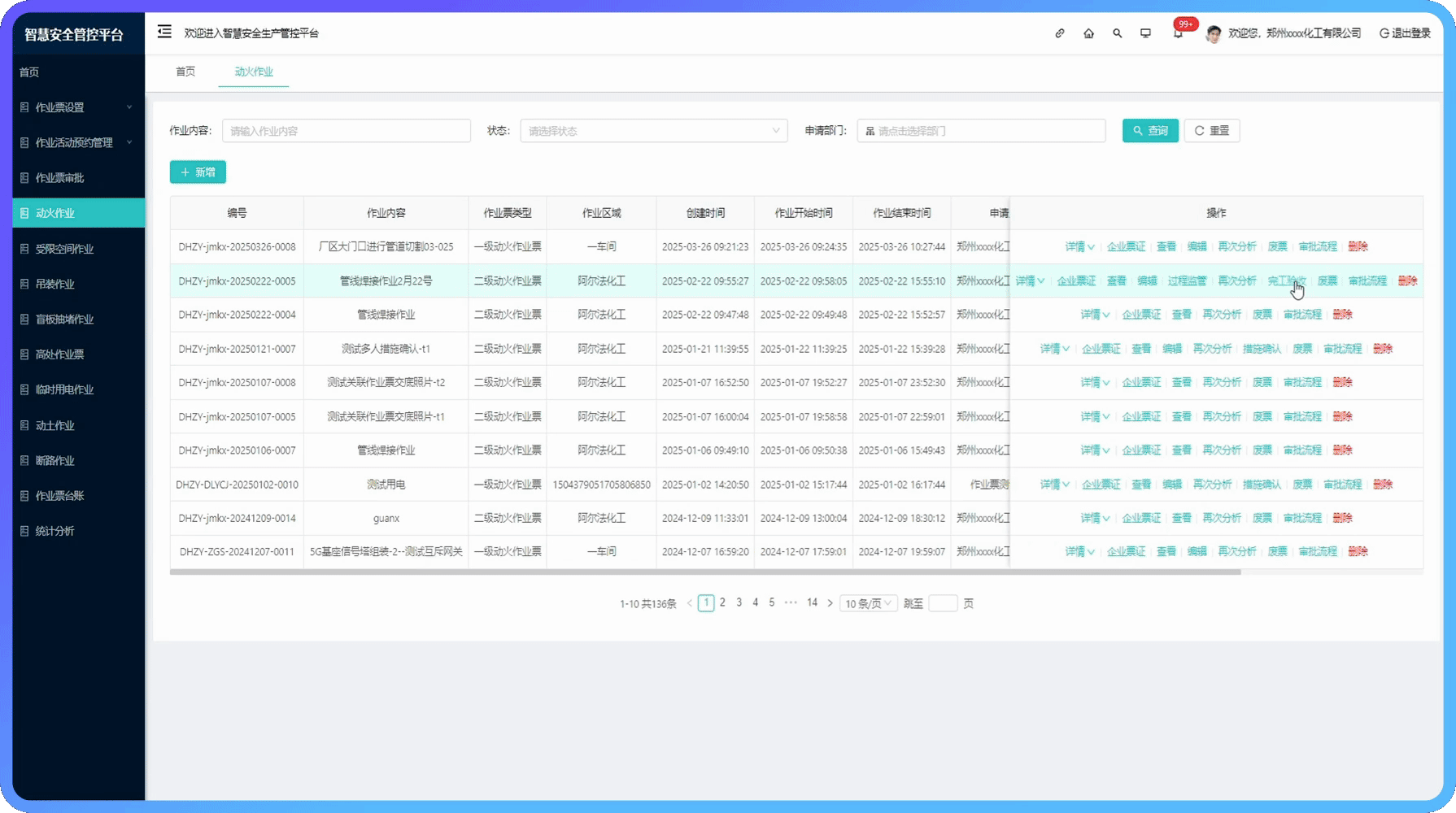The width and height of the screenshot is (1456, 813).
Task: Click the link icon in top header
Action: click(1060, 33)
